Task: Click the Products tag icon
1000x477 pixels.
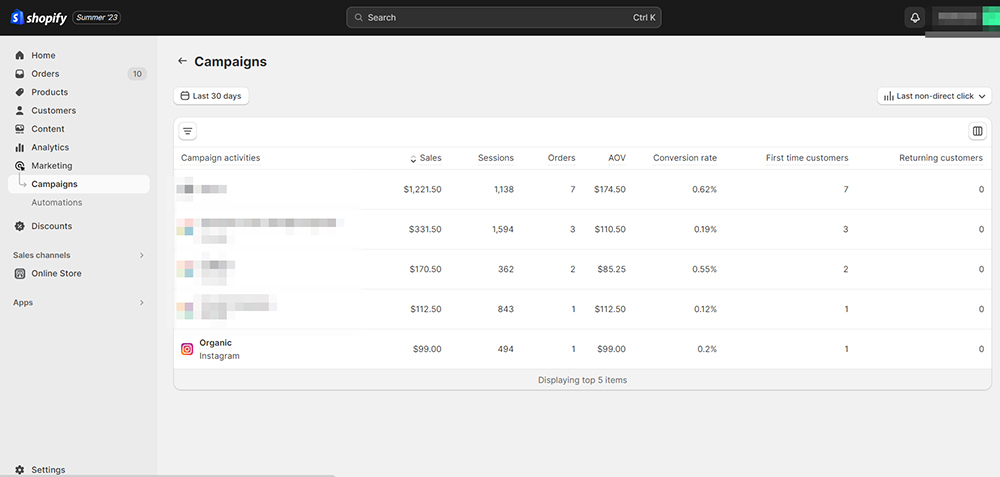Action: coord(19,92)
